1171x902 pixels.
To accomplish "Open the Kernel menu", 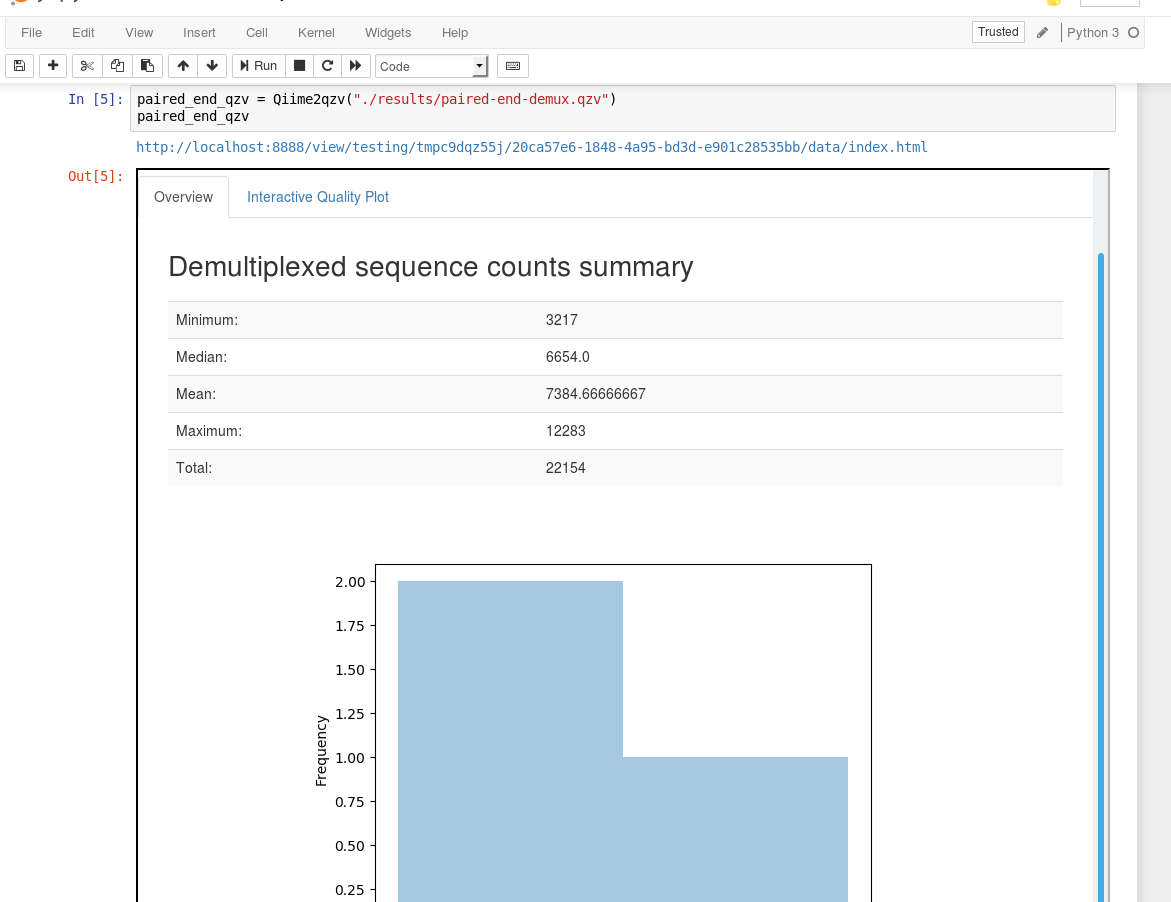I will pyautogui.click(x=316, y=32).
